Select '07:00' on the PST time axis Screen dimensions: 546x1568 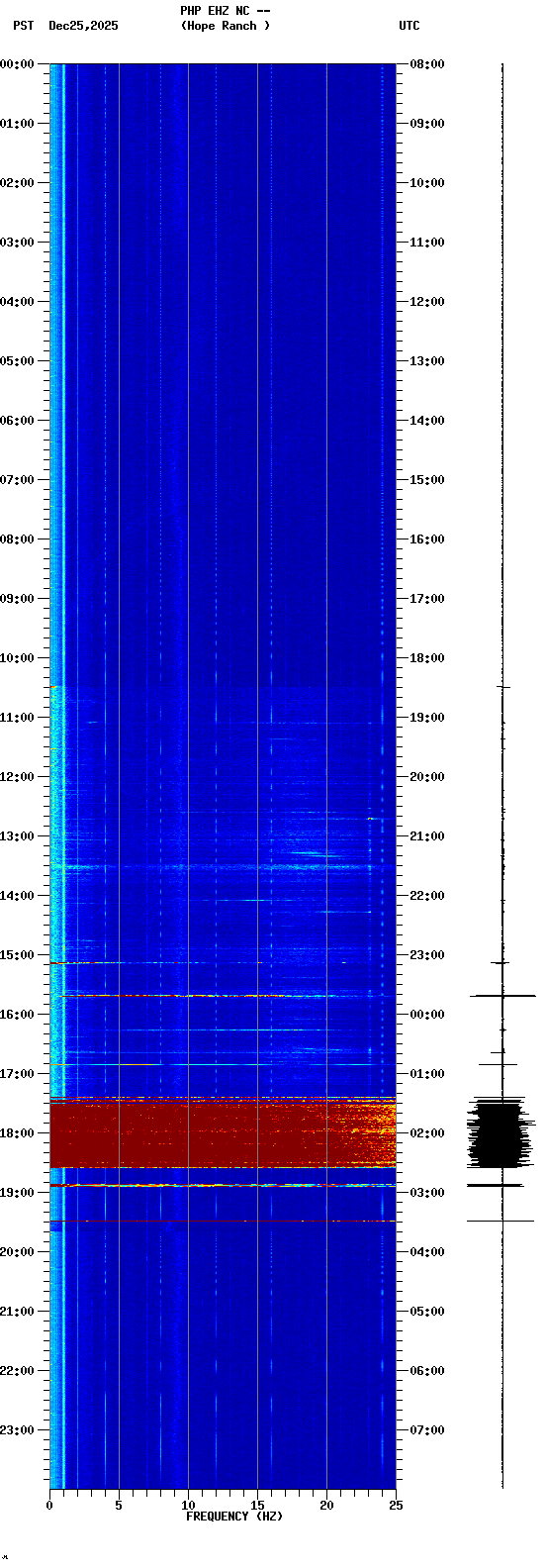coord(18,480)
